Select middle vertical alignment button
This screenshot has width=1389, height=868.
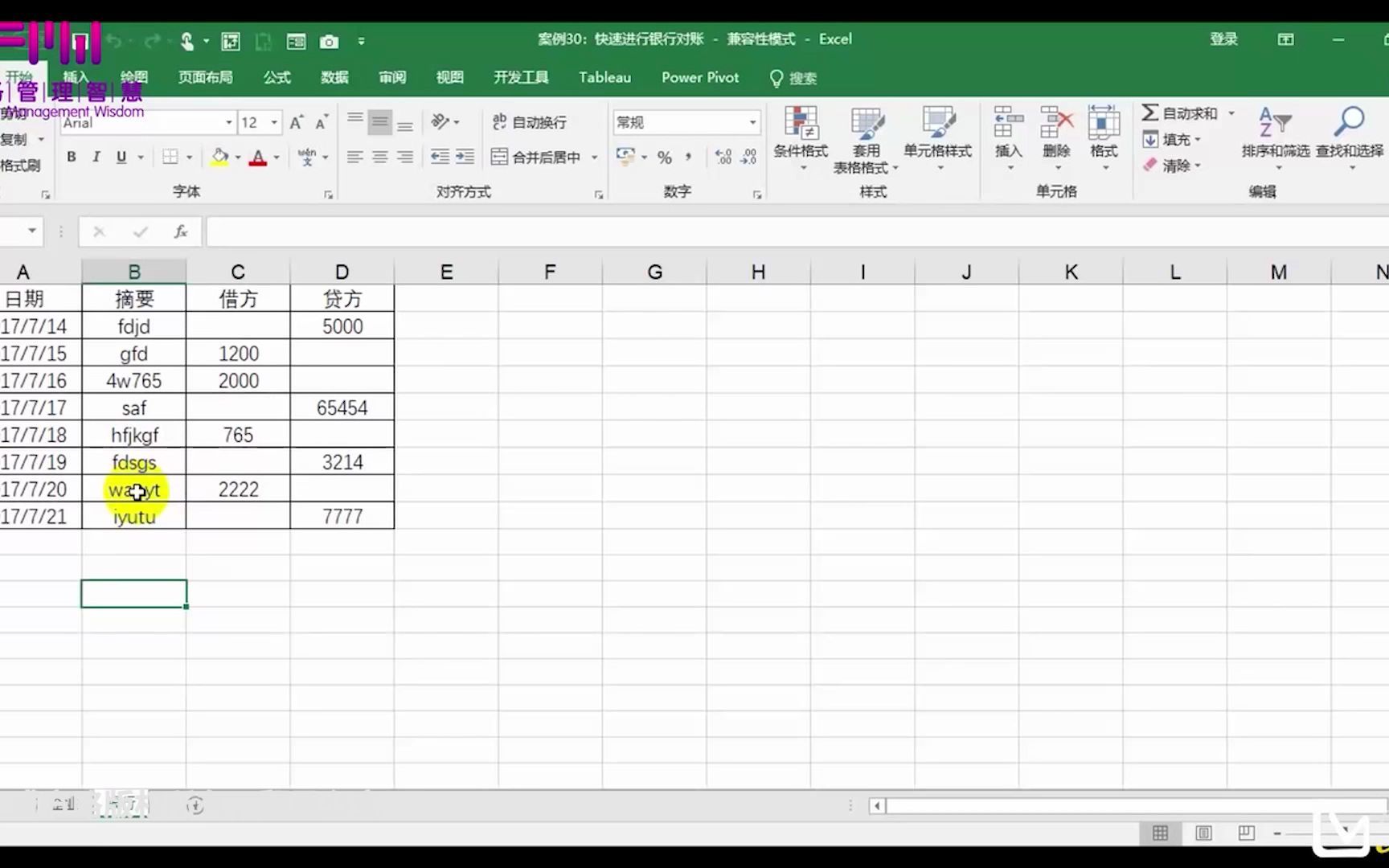(x=380, y=122)
